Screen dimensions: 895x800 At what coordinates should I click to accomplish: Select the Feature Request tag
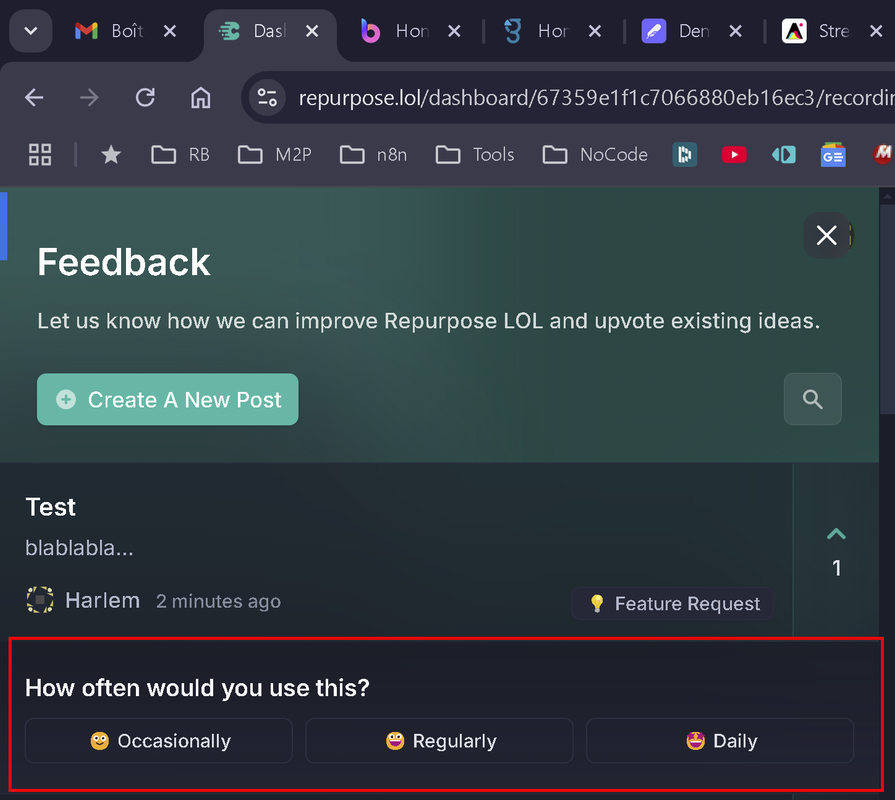coord(672,603)
